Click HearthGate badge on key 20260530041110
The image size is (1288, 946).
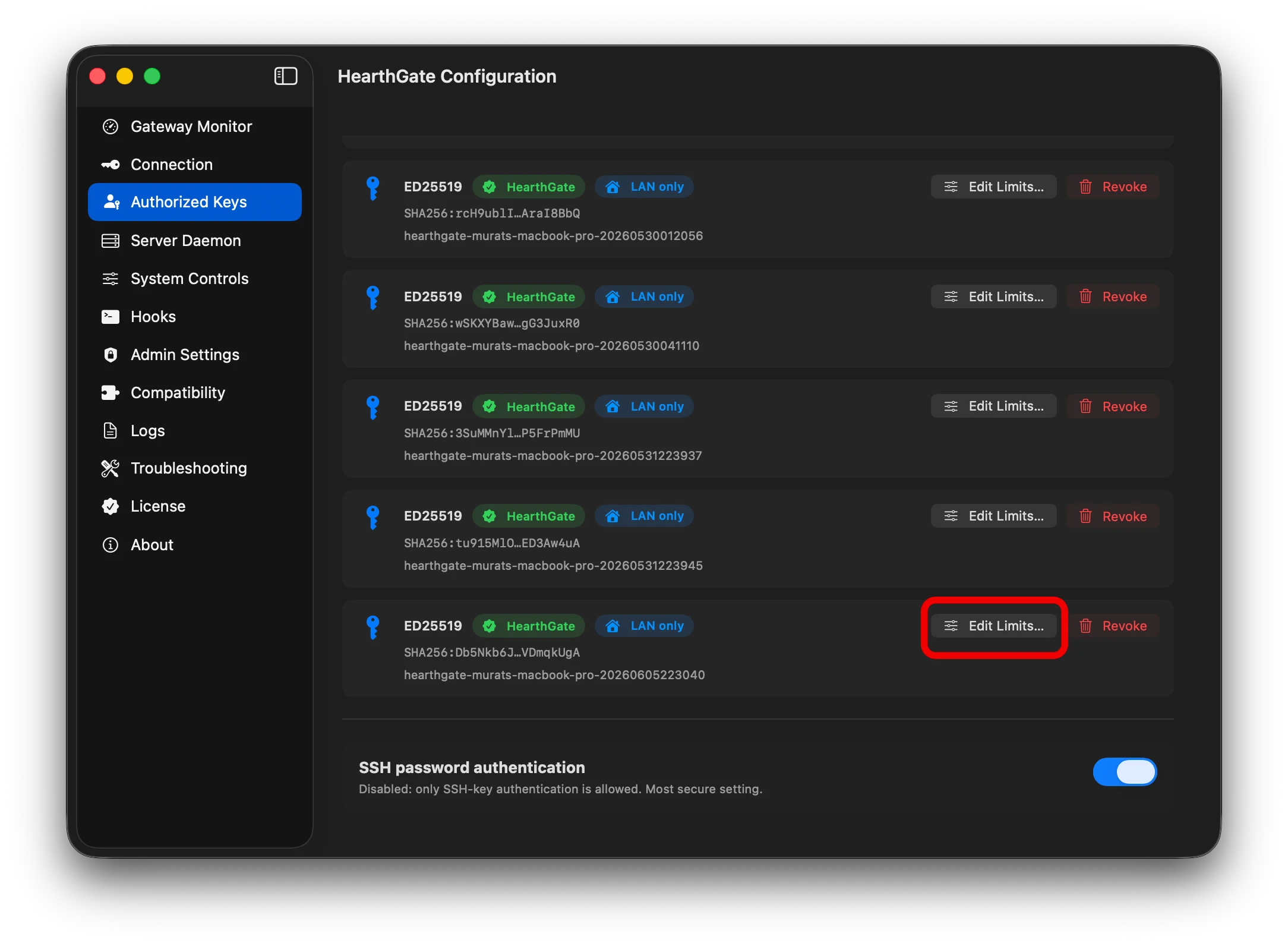coord(529,297)
